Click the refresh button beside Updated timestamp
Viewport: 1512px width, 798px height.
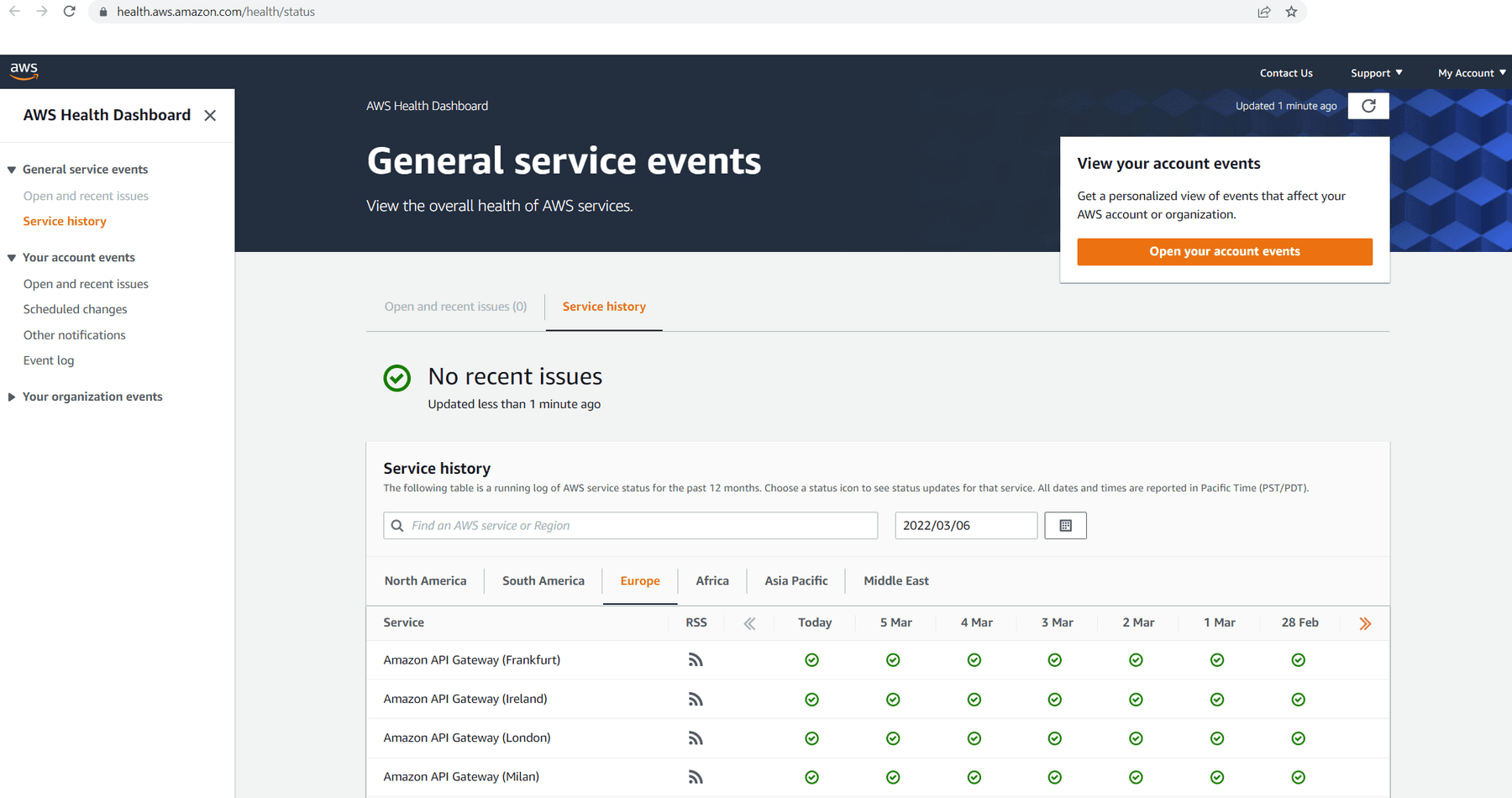pyautogui.click(x=1368, y=106)
